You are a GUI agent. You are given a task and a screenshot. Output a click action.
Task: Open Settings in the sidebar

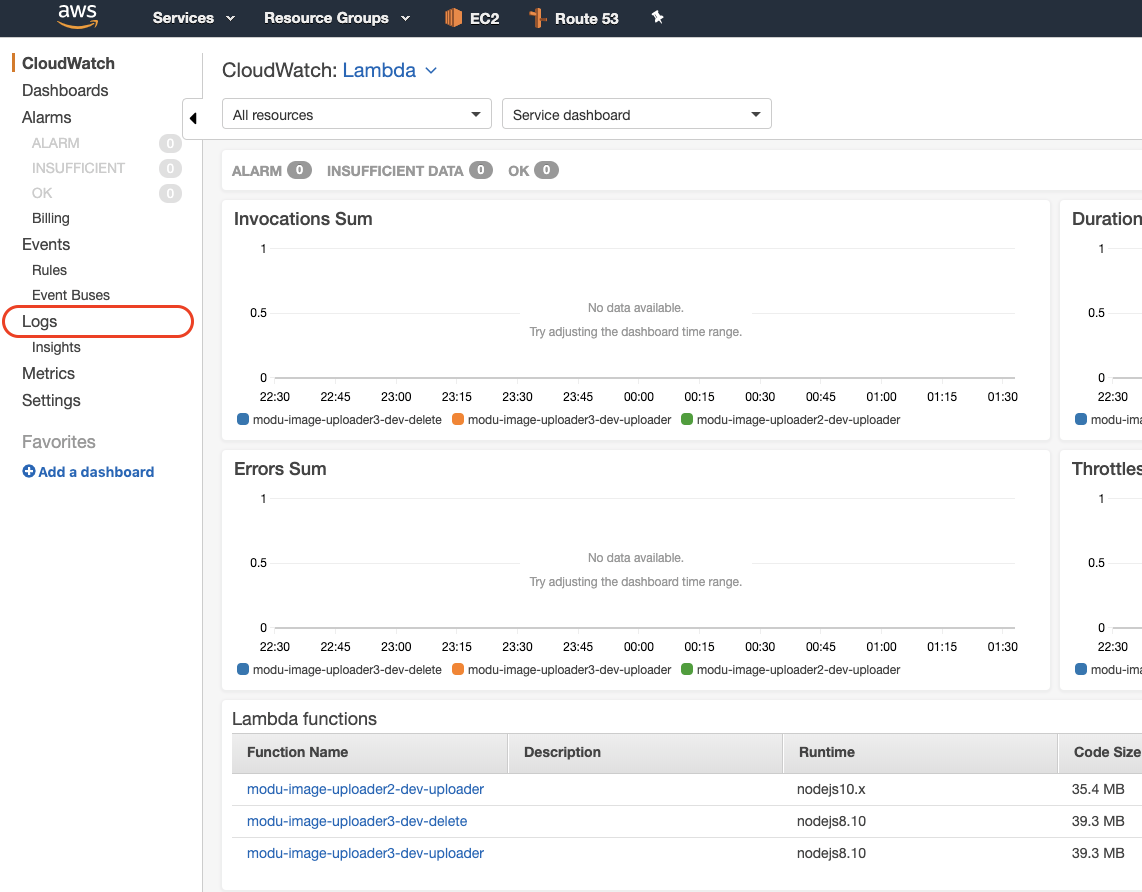(x=51, y=400)
